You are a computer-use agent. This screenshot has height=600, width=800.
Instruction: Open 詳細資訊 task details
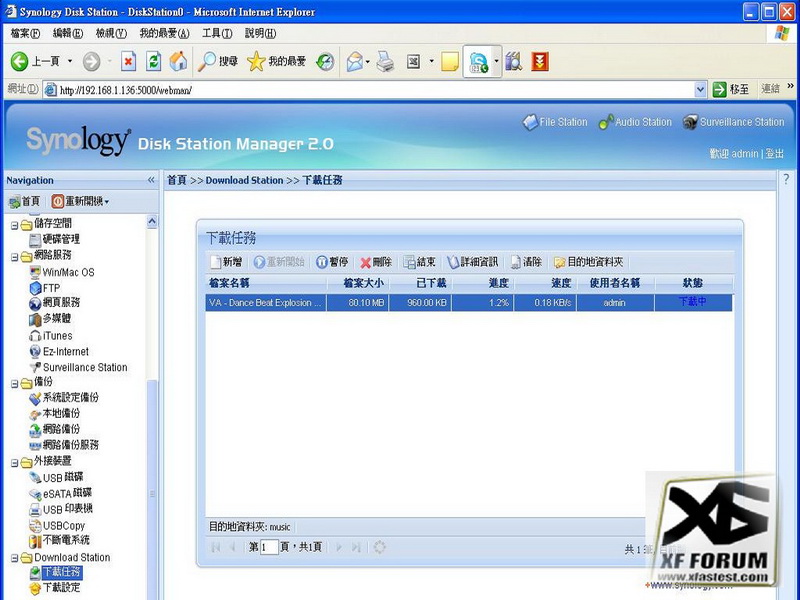coord(472,262)
